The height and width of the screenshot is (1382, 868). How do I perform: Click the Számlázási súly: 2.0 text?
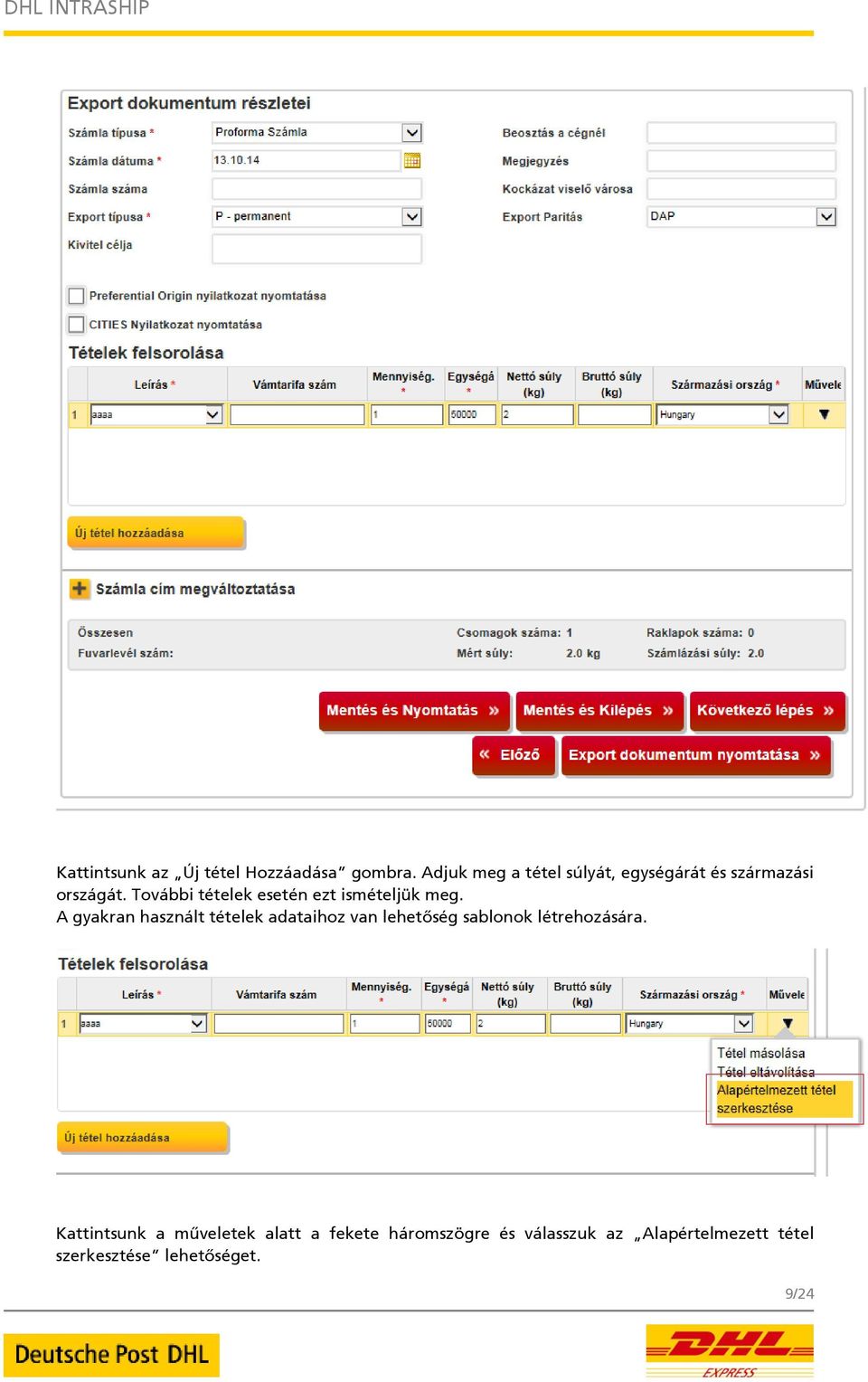click(705, 653)
